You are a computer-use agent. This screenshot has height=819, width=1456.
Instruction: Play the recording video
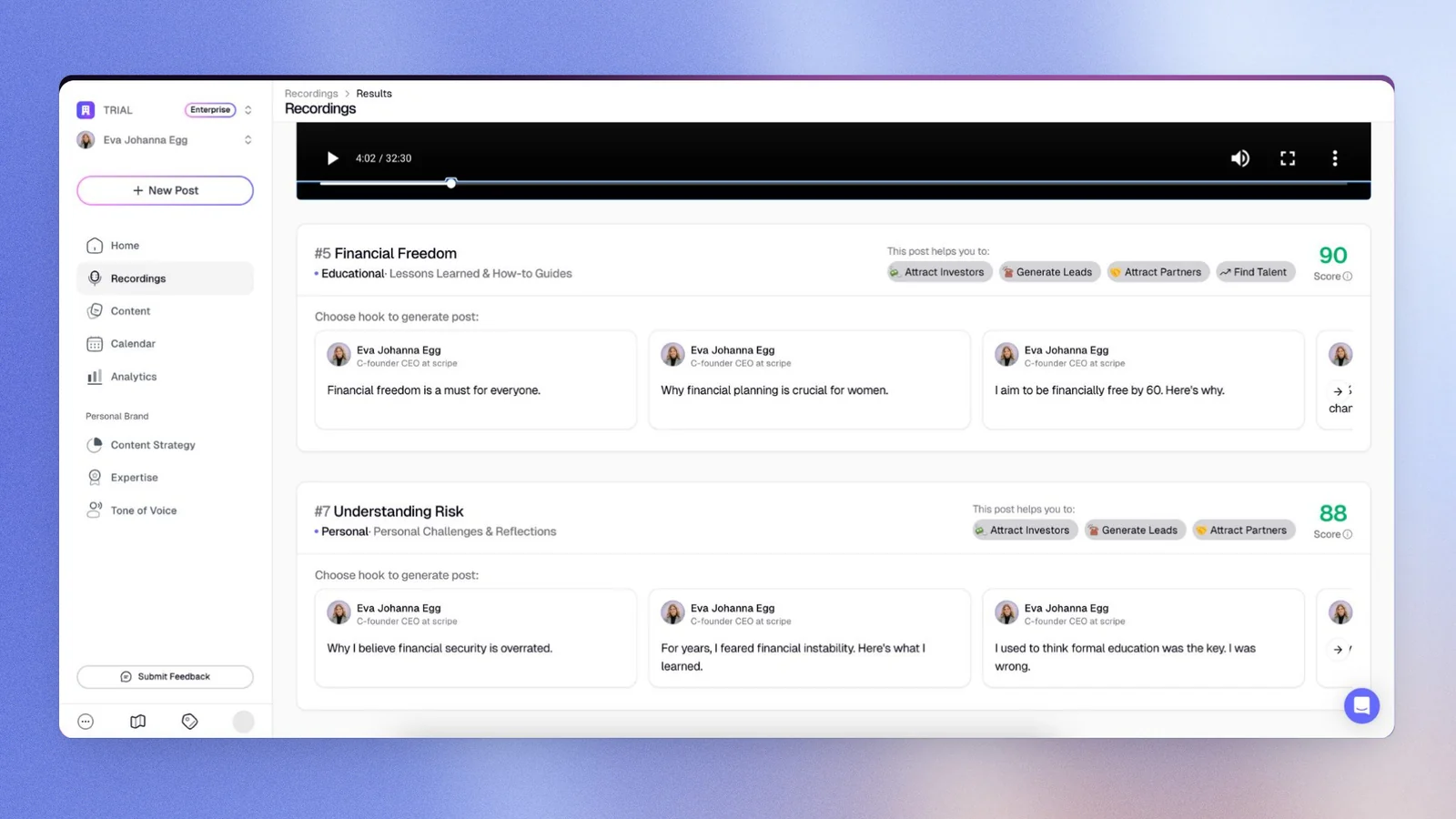pos(332,158)
